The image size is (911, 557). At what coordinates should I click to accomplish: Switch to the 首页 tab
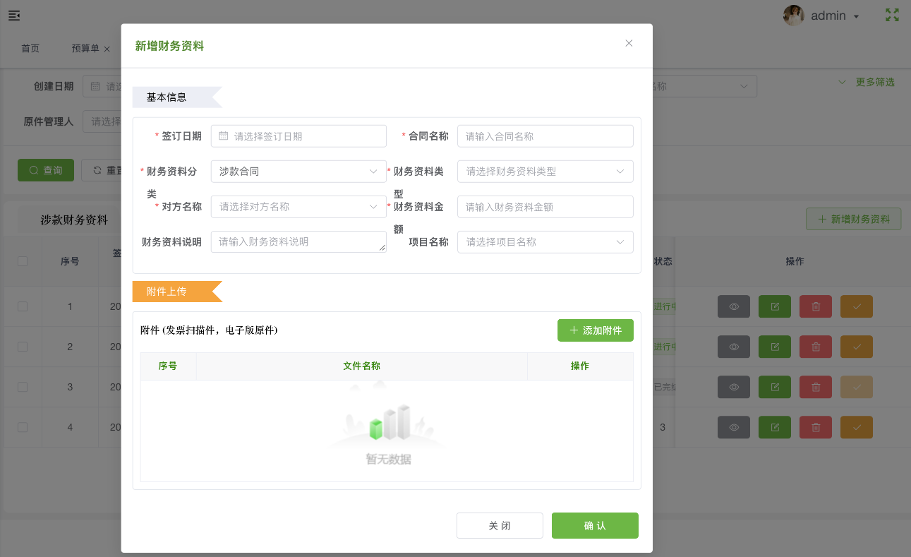[x=30, y=48]
